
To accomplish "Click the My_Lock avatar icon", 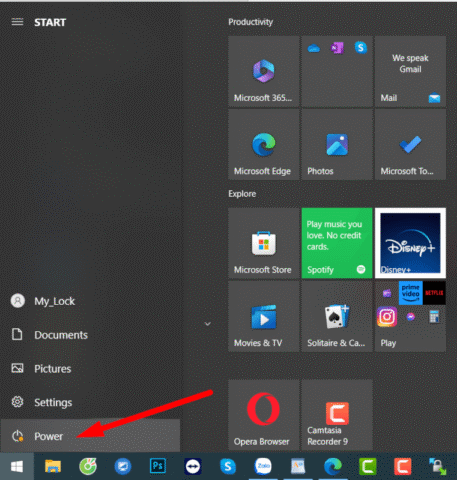I will coord(18,301).
